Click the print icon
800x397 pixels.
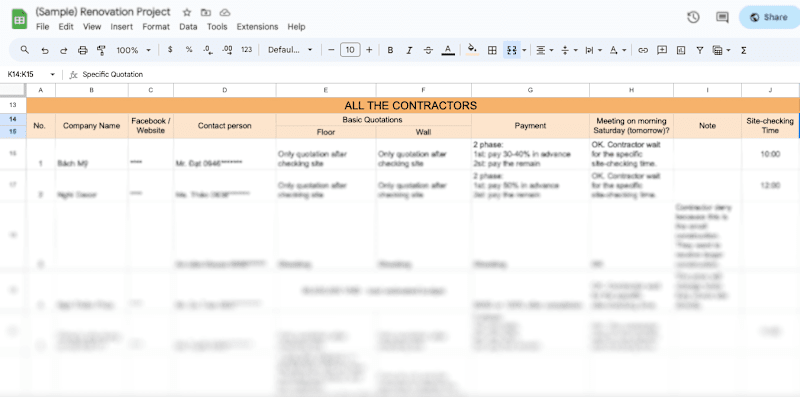[83, 50]
